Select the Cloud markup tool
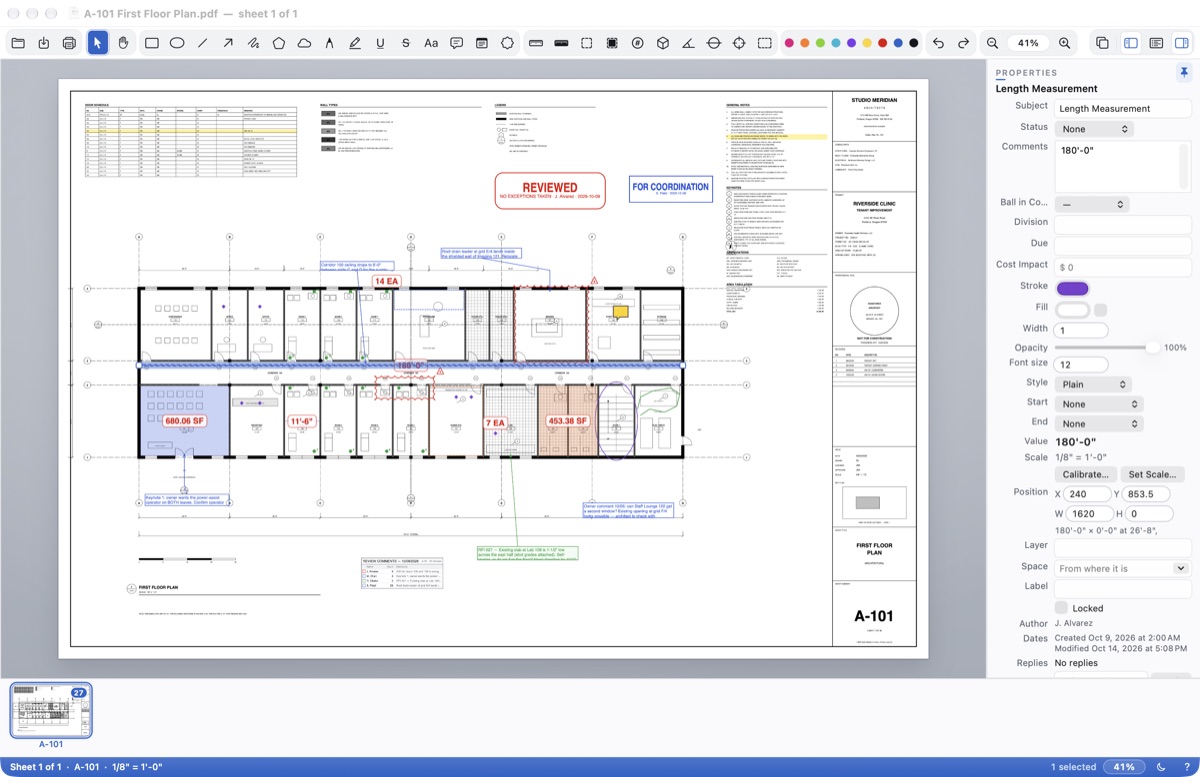The image size is (1200, 777). pyautogui.click(x=304, y=43)
